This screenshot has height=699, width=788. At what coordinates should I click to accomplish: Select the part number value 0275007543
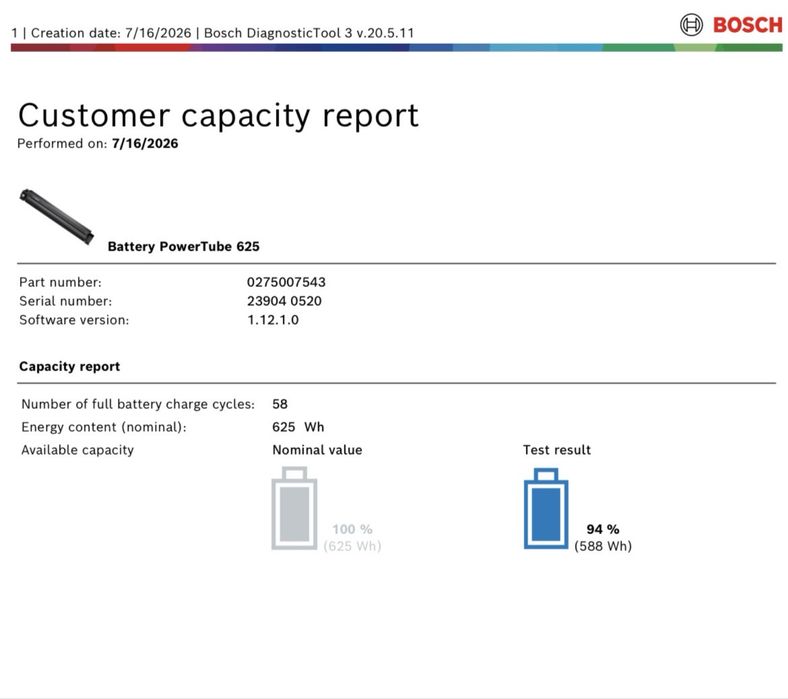286,282
